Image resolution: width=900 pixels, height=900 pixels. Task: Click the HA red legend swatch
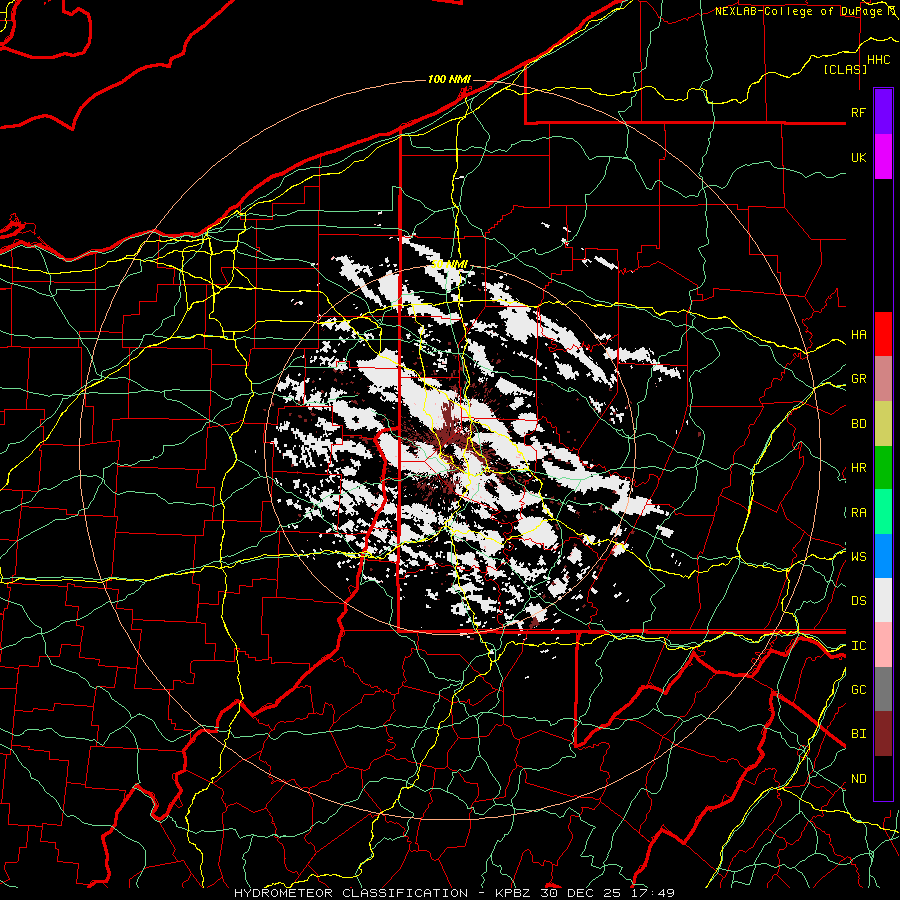[883, 334]
